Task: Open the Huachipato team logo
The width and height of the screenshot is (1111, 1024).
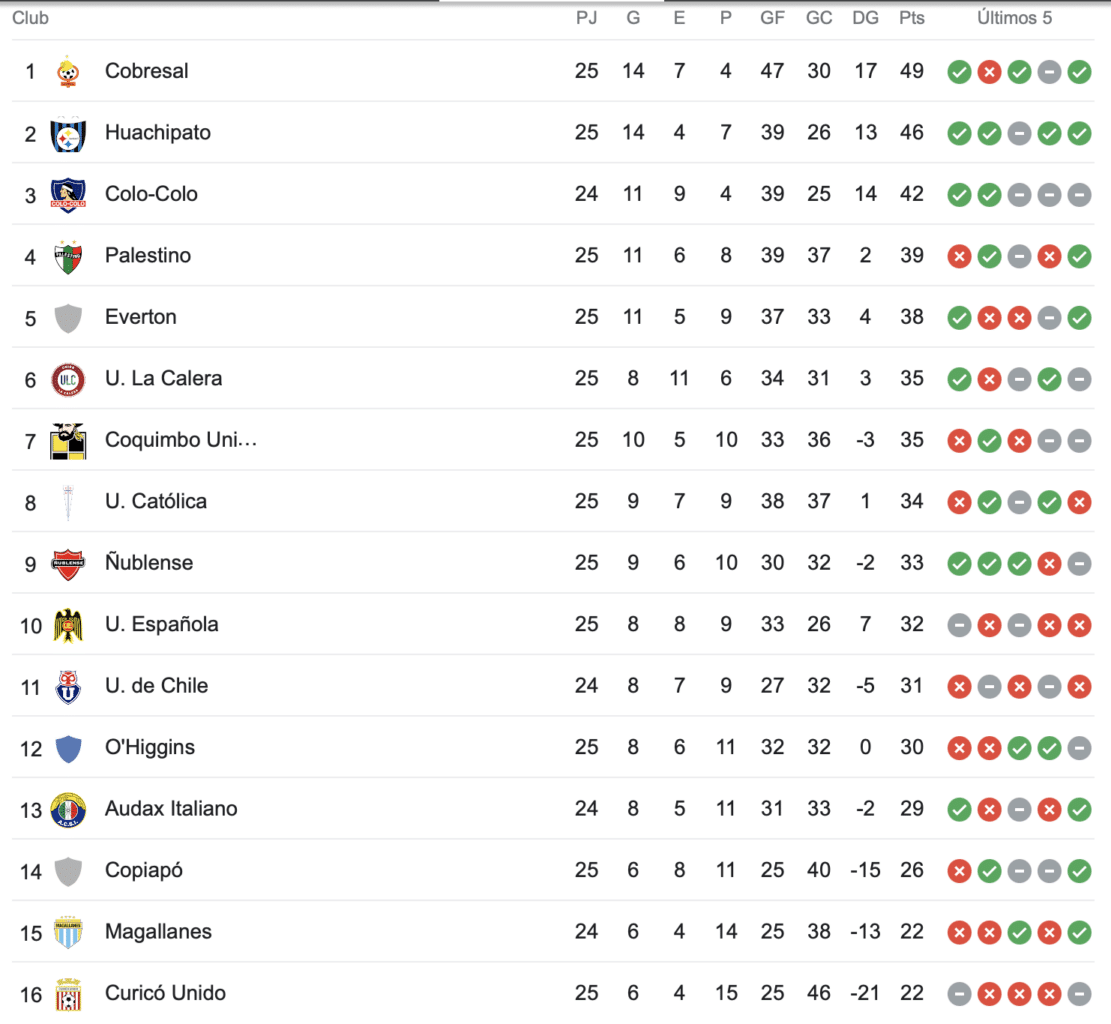Action: (68, 133)
